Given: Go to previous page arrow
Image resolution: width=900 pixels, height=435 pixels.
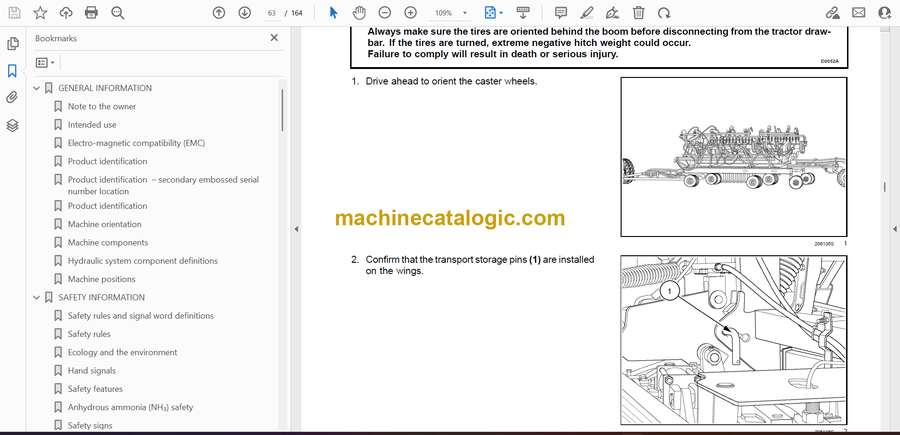Looking at the screenshot, I should [x=219, y=13].
